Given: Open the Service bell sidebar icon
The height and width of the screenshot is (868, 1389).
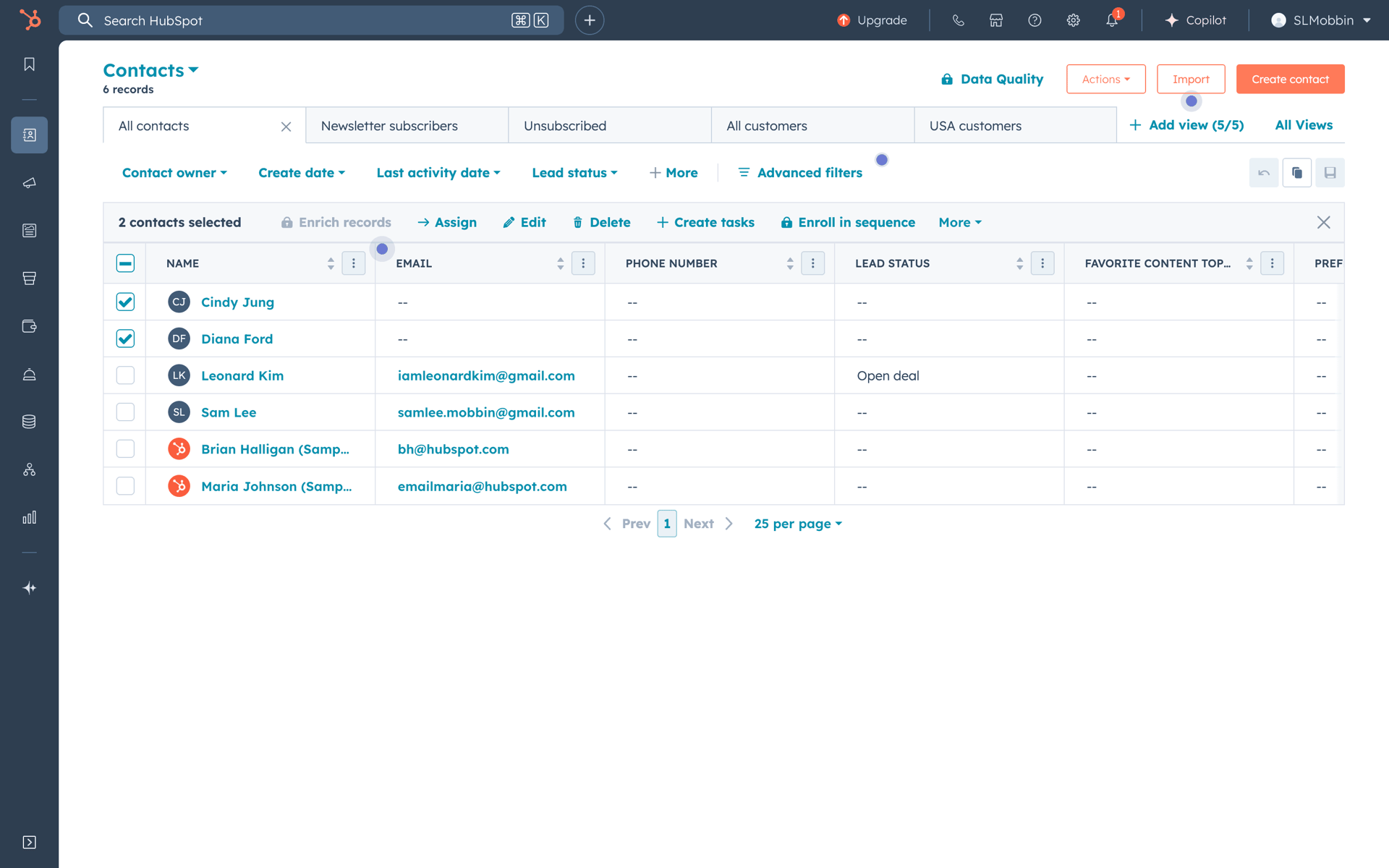Looking at the screenshot, I should (29, 374).
